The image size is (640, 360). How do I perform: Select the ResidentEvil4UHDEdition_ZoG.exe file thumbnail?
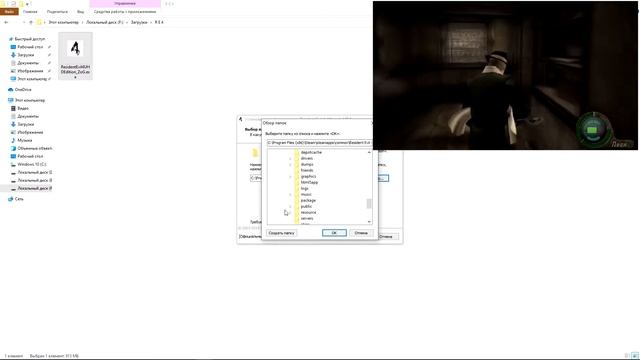[76, 56]
